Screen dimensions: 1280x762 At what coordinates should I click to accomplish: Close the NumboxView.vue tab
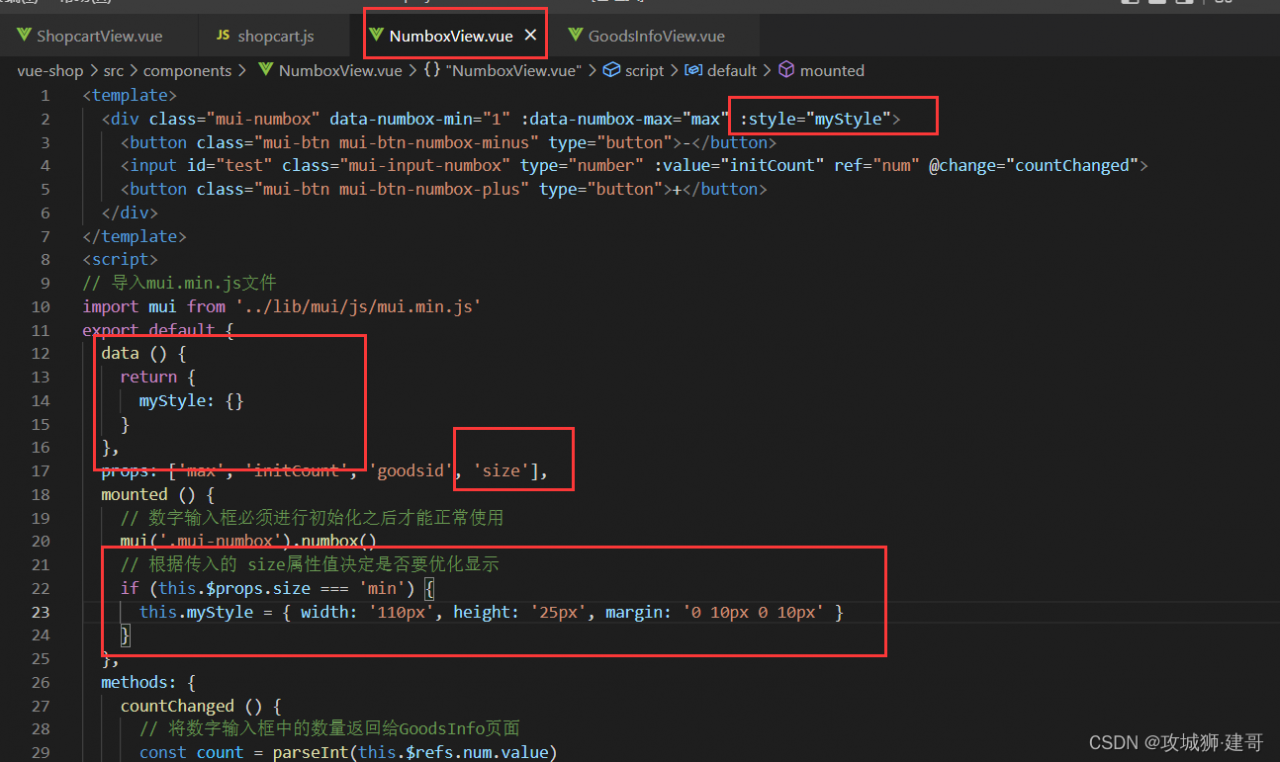[x=531, y=35]
